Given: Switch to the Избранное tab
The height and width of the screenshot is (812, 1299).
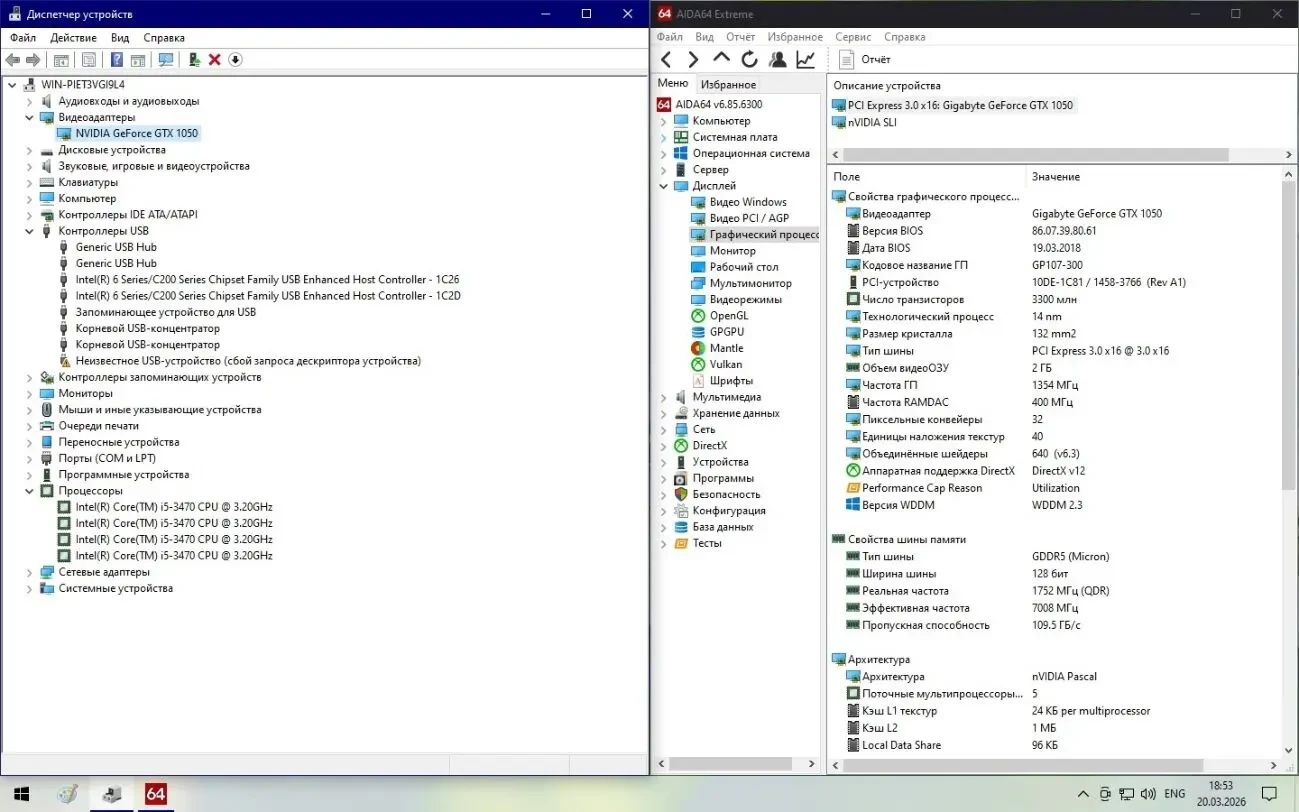Looking at the screenshot, I should [728, 85].
